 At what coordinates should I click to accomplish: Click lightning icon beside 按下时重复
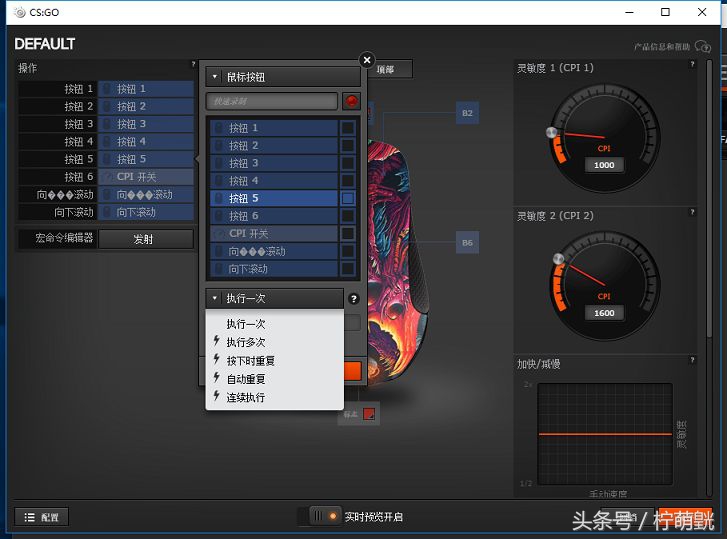click(x=217, y=359)
